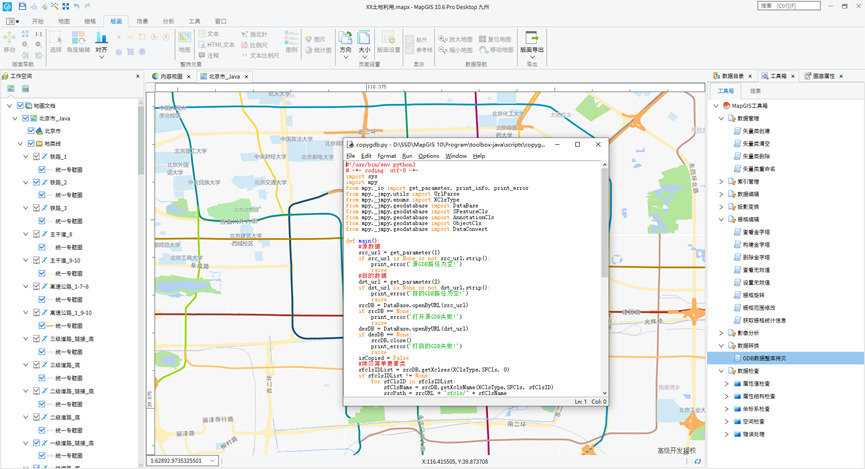Open the map scale combo box
The image size is (865, 469).
tap(183, 461)
